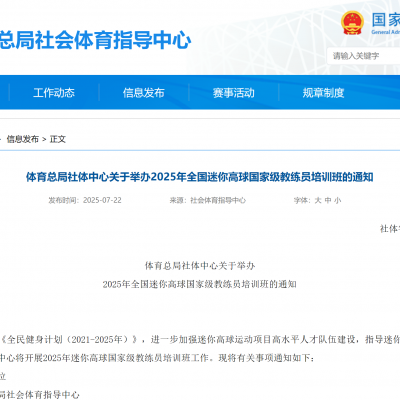This screenshot has height=400, width=400.
Task: Open the 赛事活动 navigation menu
Action: 234,93
